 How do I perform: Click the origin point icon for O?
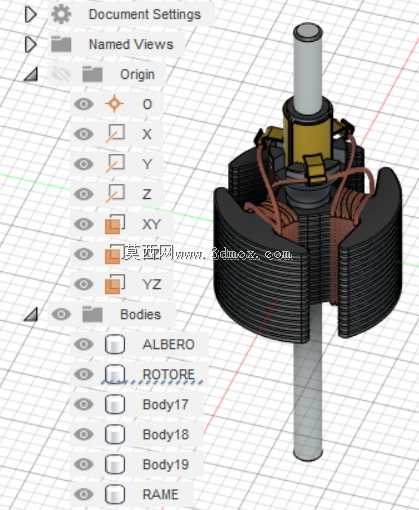[114, 104]
